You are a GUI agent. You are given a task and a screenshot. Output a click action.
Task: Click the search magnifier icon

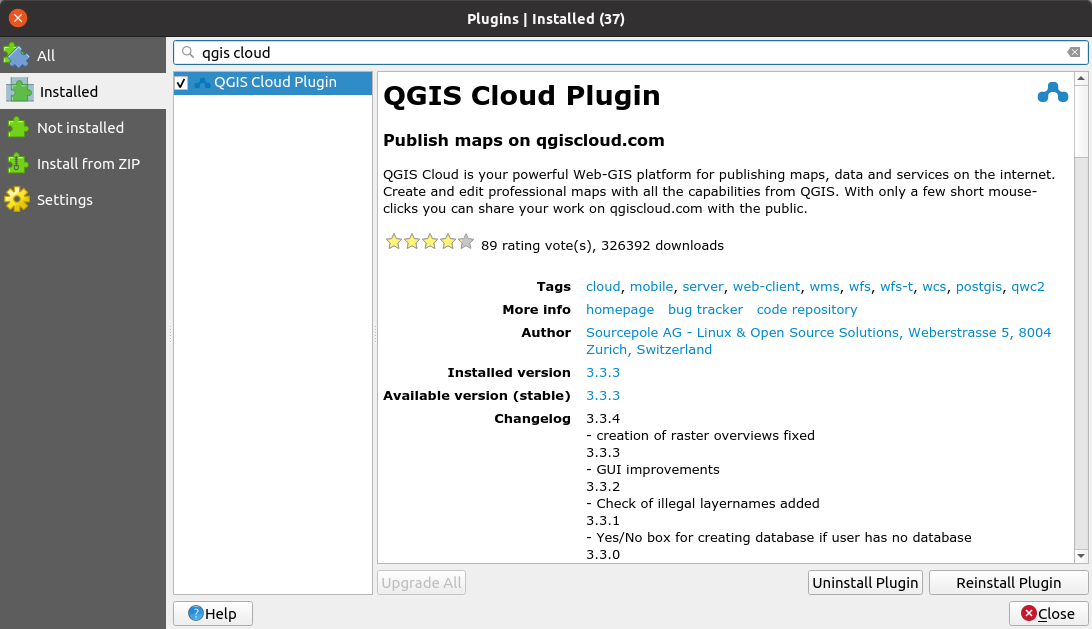(188, 52)
